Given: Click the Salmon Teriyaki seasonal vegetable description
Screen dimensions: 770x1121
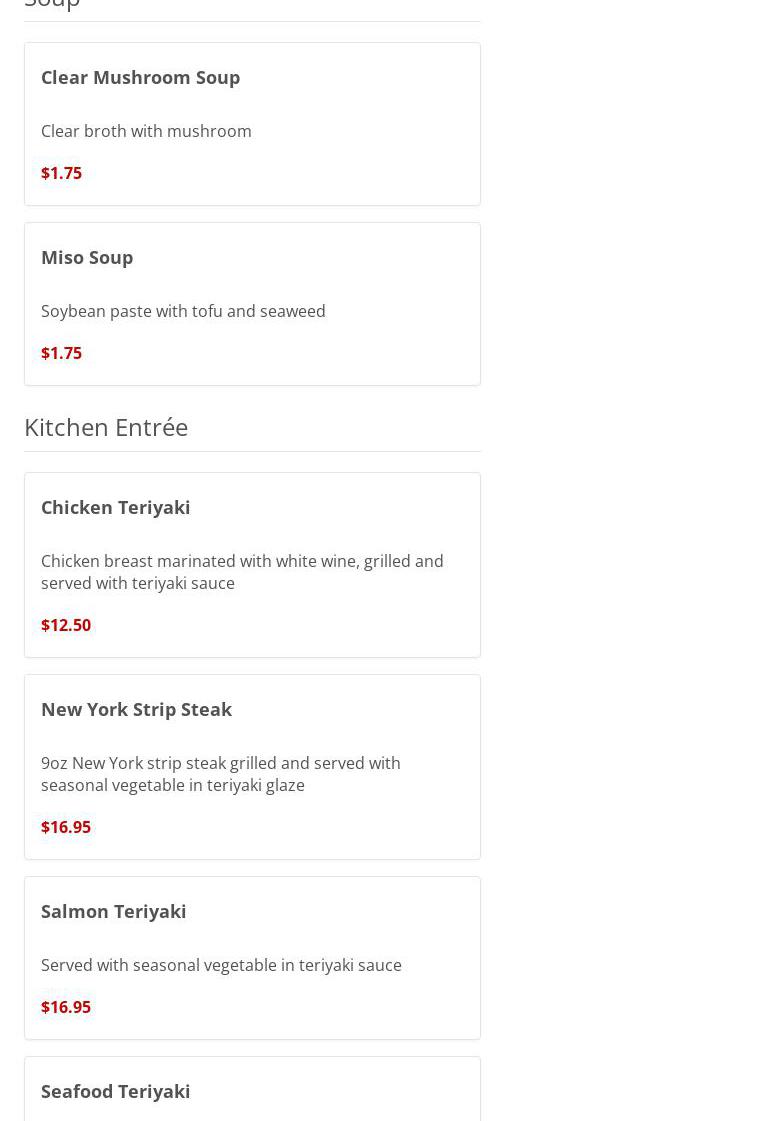Looking at the screenshot, I should pyautogui.click(x=221, y=965).
